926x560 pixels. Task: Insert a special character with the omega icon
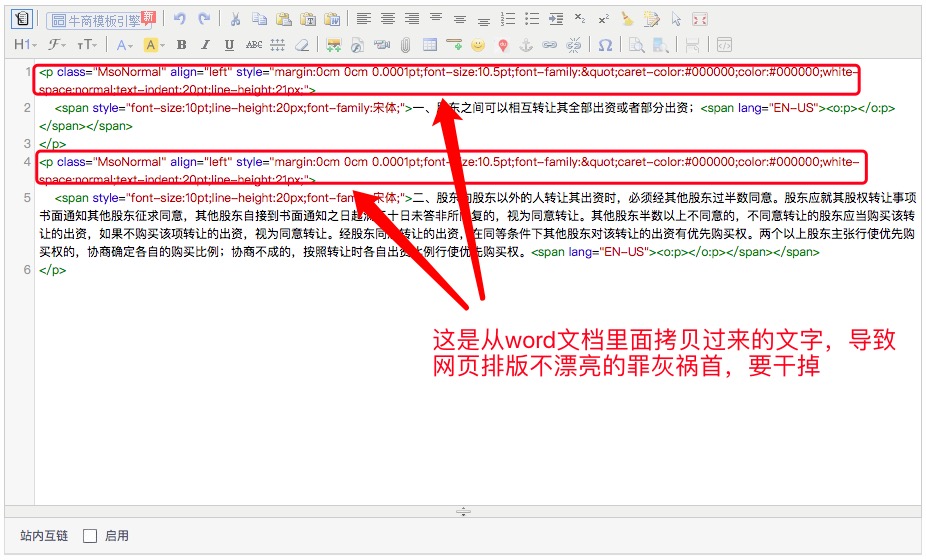click(605, 45)
